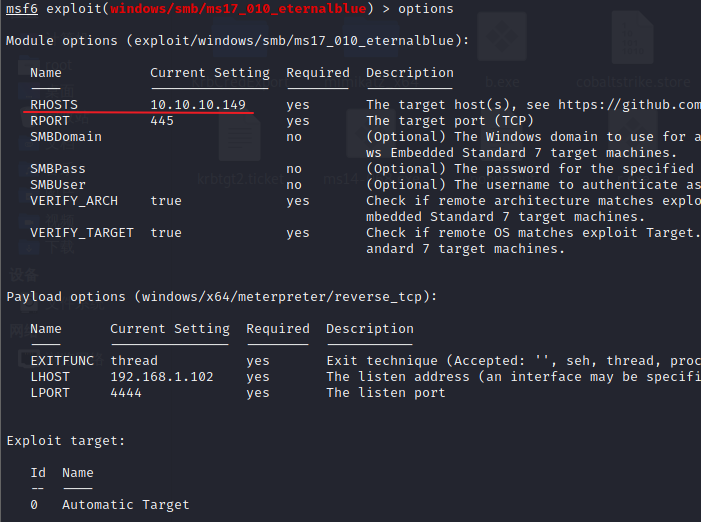Click the Name header under Exploit target
701x522 pixels.
click(78, 473)
